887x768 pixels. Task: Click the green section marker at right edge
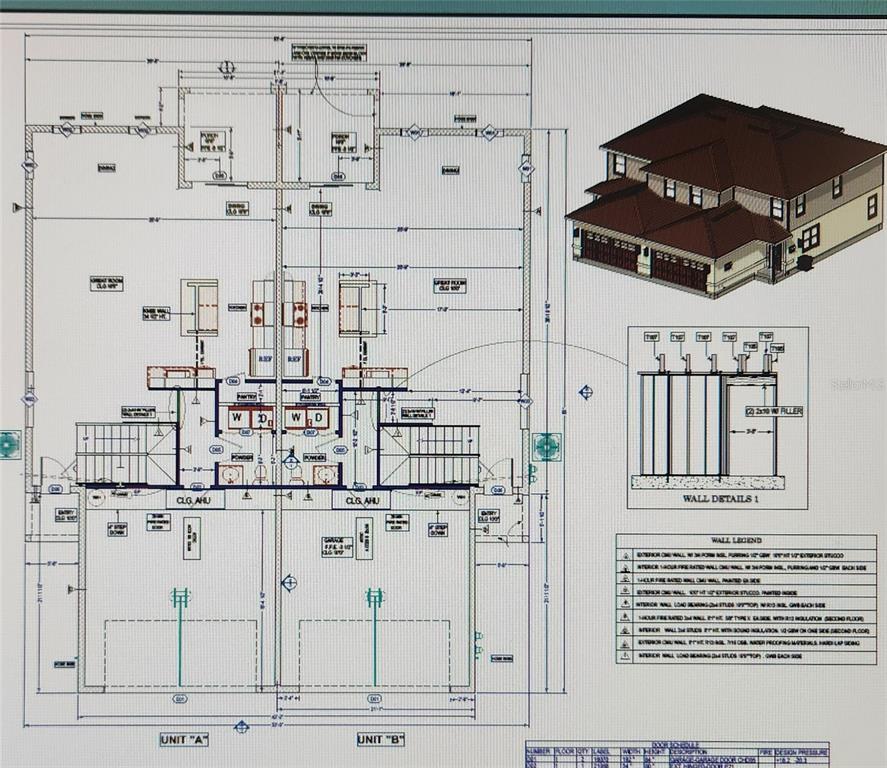point(546,446)
